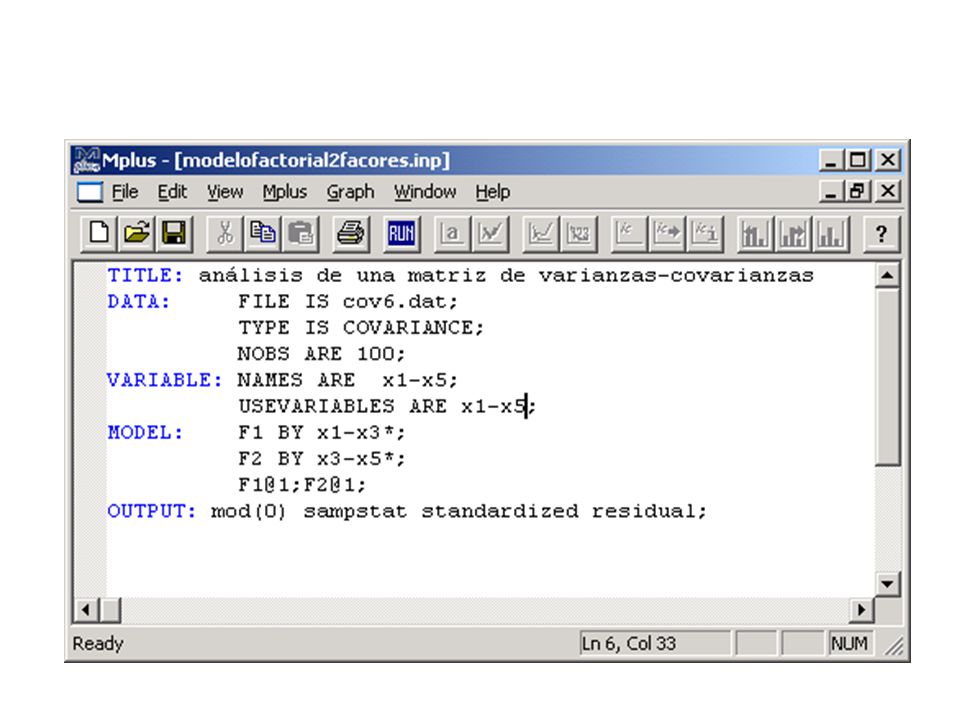Close the inner document window

click(x=888, y=192)
